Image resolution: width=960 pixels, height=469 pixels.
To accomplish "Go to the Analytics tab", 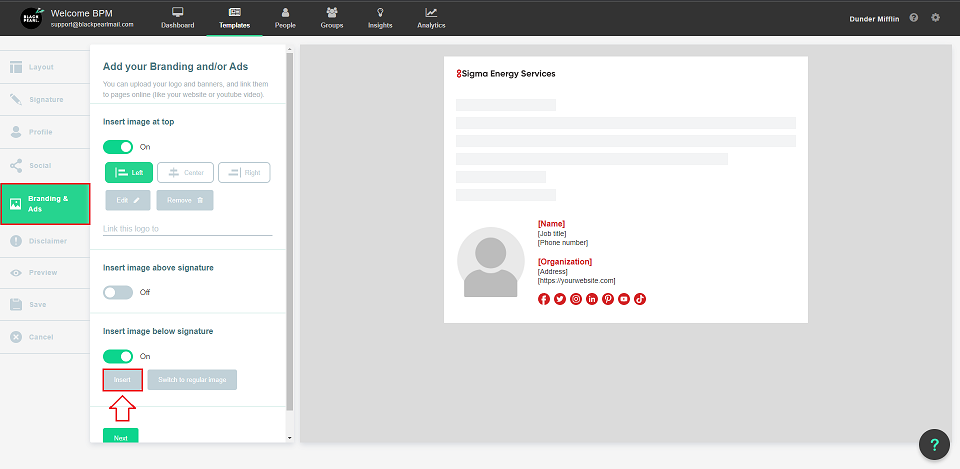I will coord(431,18).
